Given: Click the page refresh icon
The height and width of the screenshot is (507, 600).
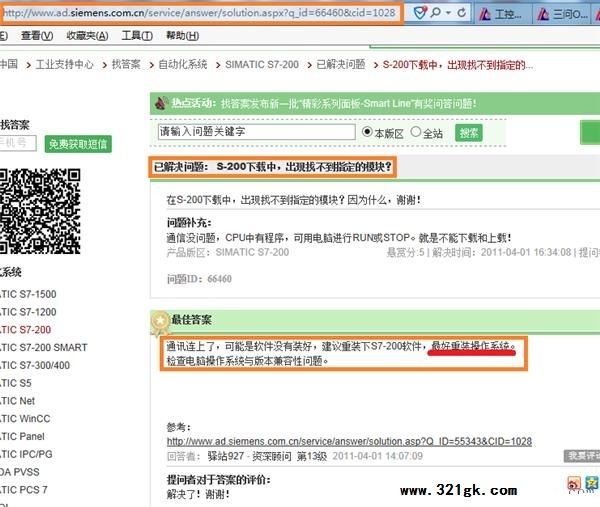Looking at the screenshot, I should click(x=461, y=13).
